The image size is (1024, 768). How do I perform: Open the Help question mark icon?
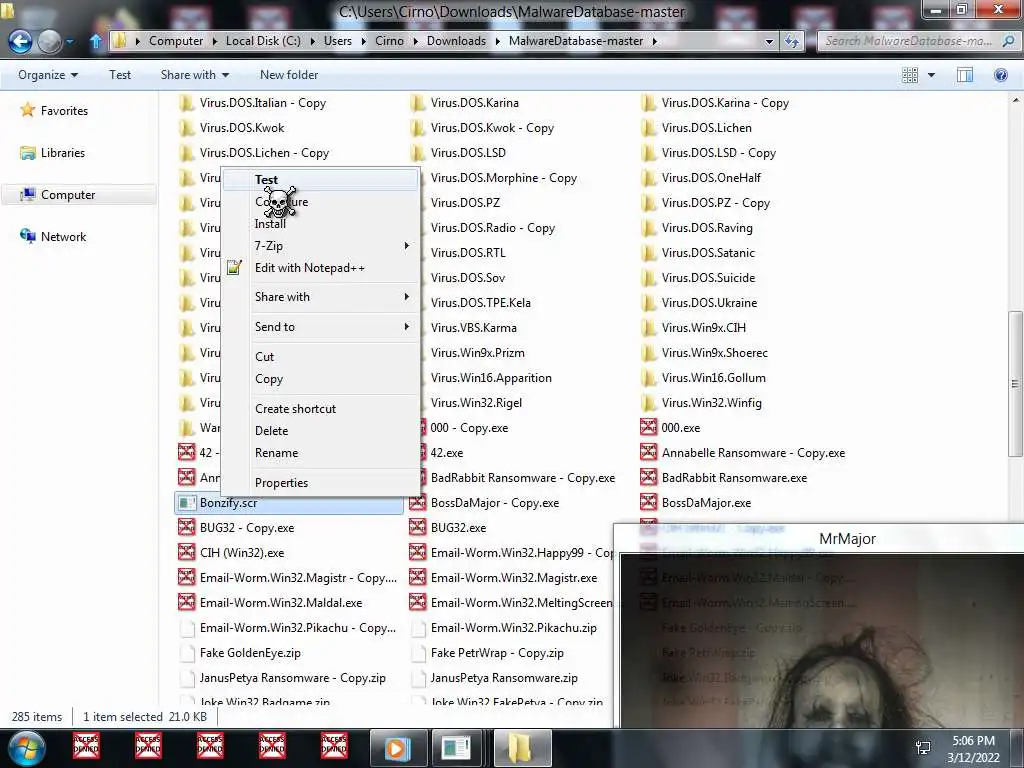pyautogui.click(x=1000, y=75)
